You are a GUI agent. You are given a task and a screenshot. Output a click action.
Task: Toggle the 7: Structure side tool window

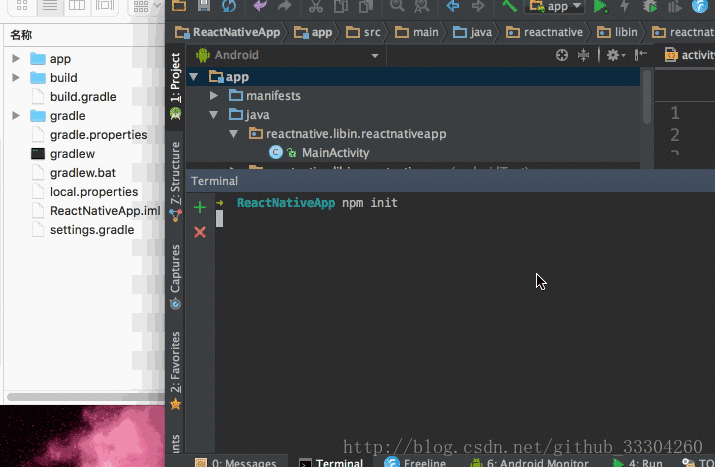tap(176, 181)
